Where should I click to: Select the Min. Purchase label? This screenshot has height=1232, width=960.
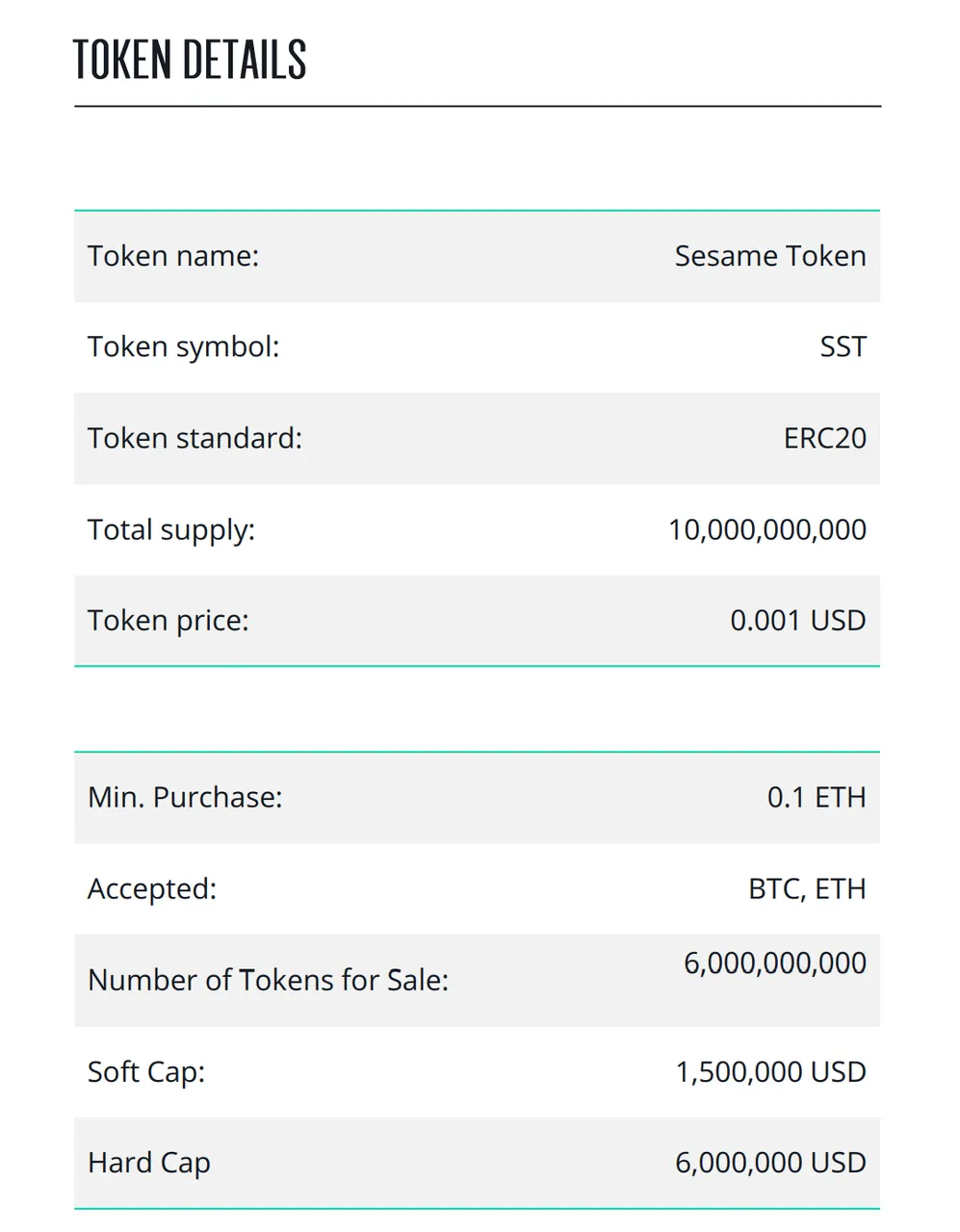(x=186, y=797)
